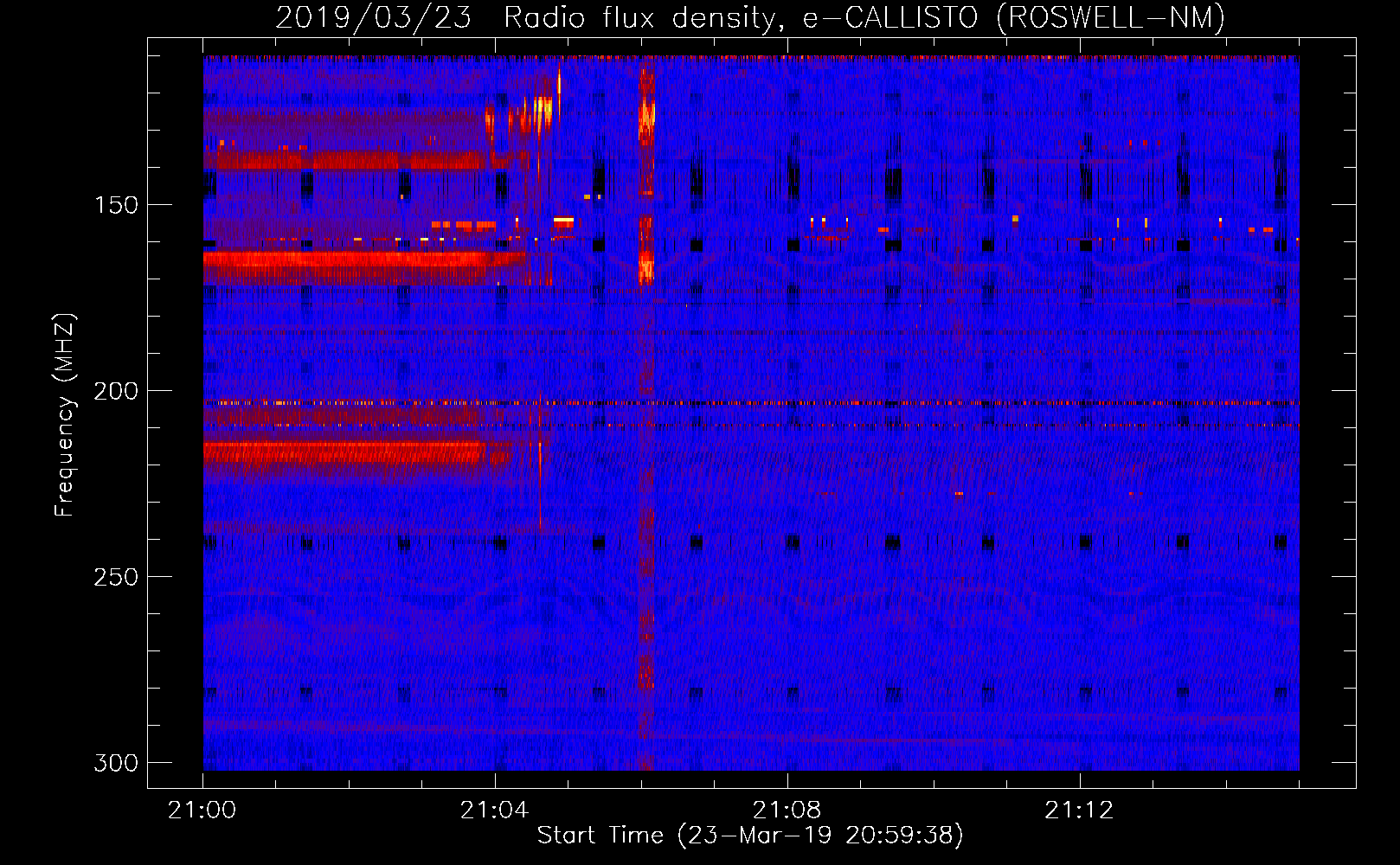Viewport: 1400px width, 865px height.
Task: Select the '200' frequency tick label
Action: point(116,391)
